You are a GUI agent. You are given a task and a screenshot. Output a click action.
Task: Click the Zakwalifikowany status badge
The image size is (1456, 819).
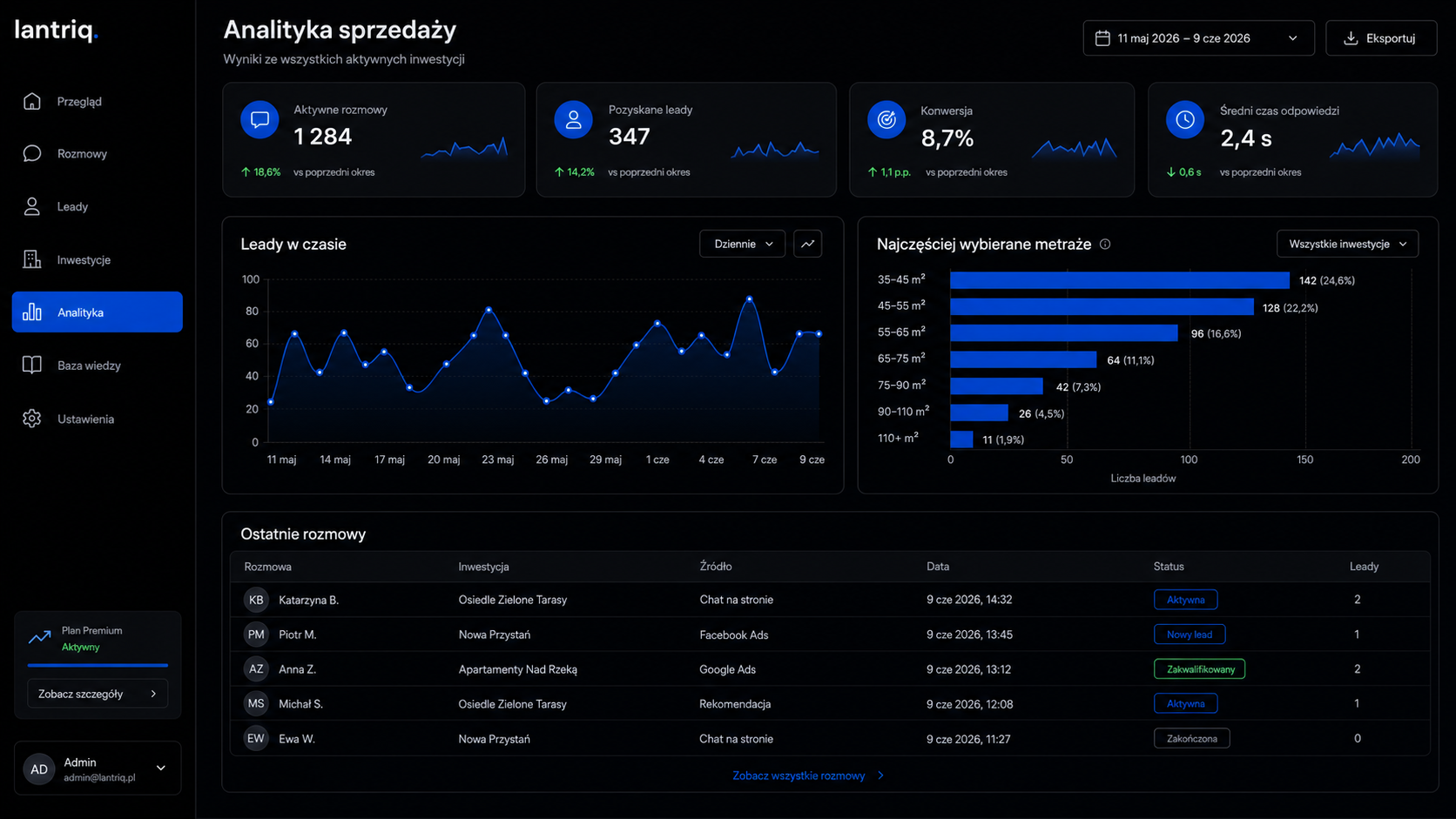tap(1200, 669)
